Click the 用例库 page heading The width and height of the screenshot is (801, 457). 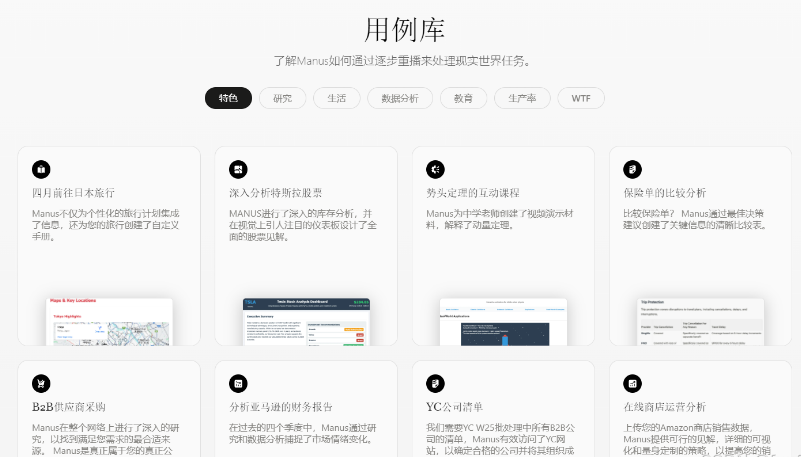404,30
